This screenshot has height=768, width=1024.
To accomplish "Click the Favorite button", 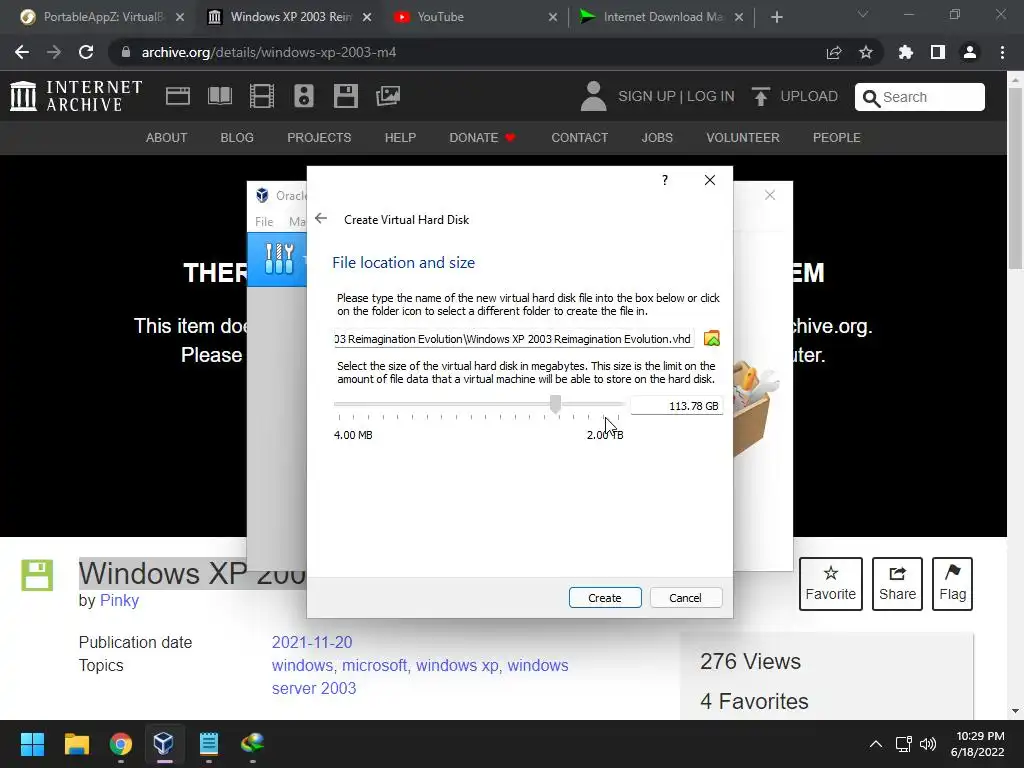I will click(831, 584).
